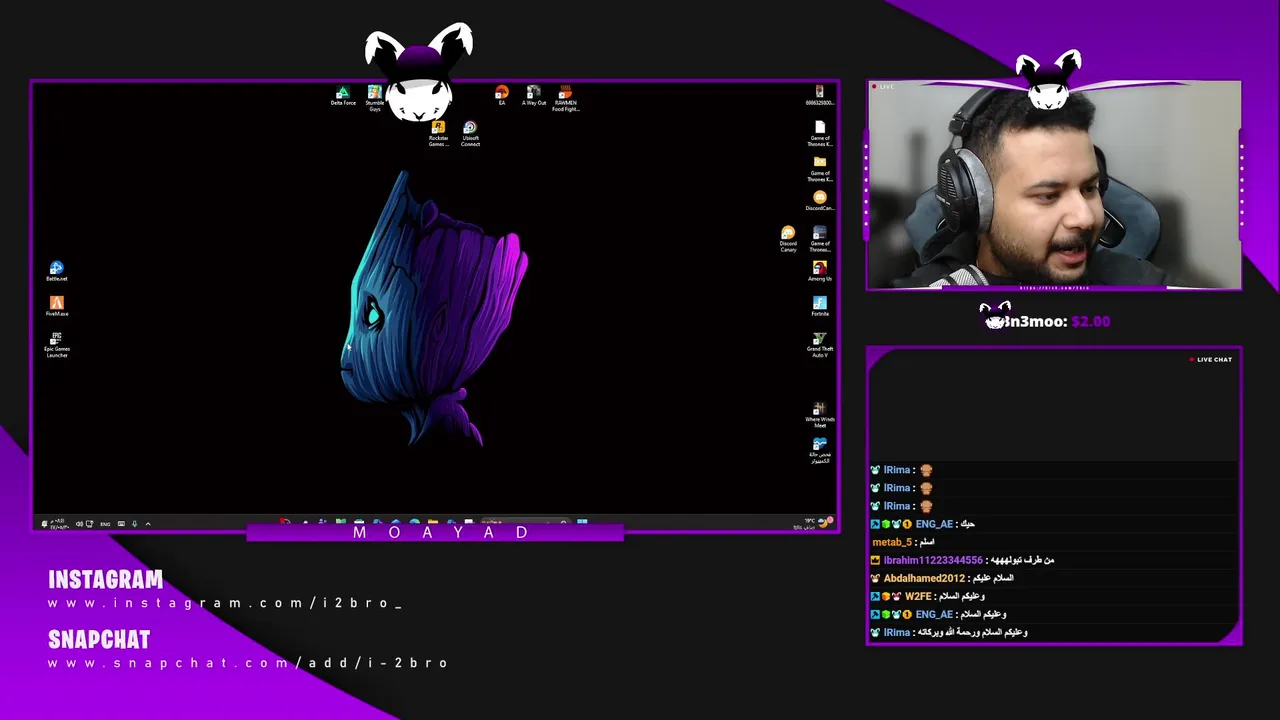Select the Game of Thrones white document file

click(x=820, y=134)
